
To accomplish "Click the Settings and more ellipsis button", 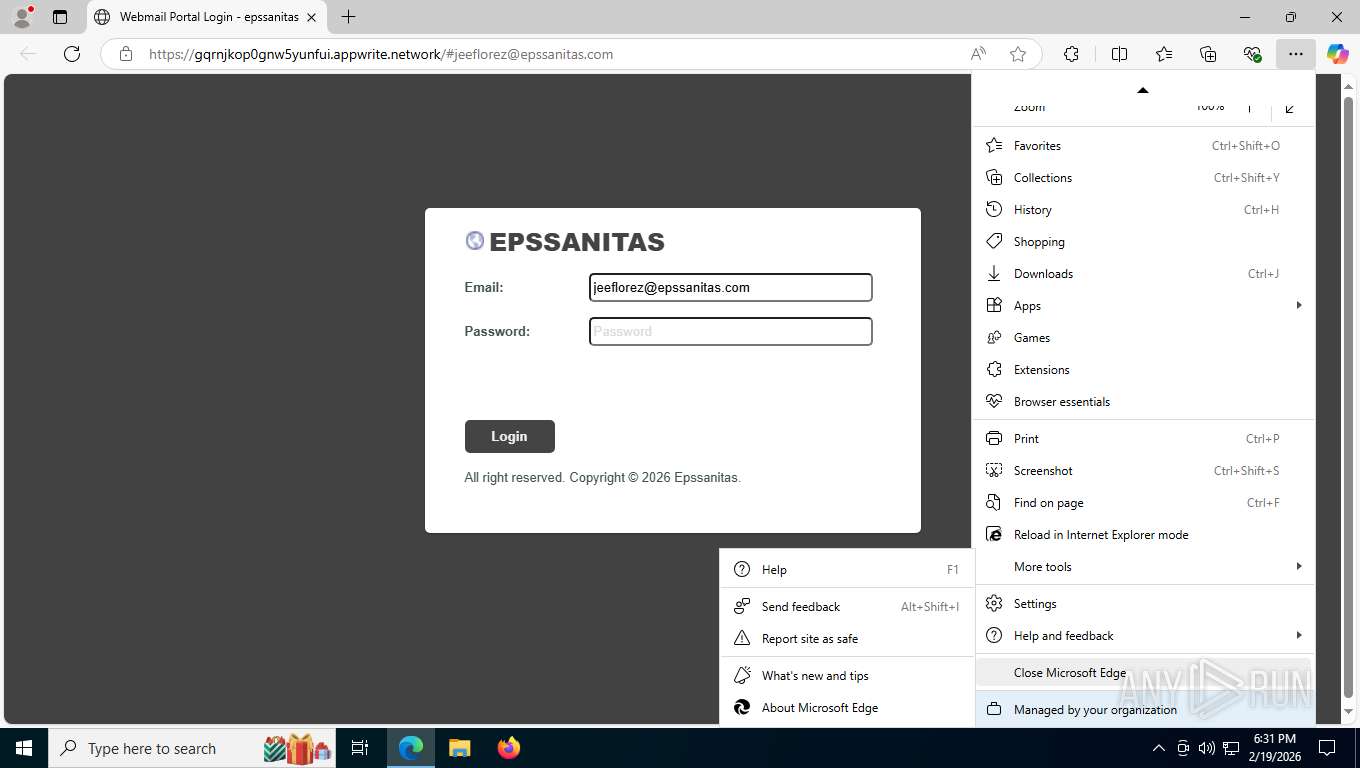I will [1296, 54].
